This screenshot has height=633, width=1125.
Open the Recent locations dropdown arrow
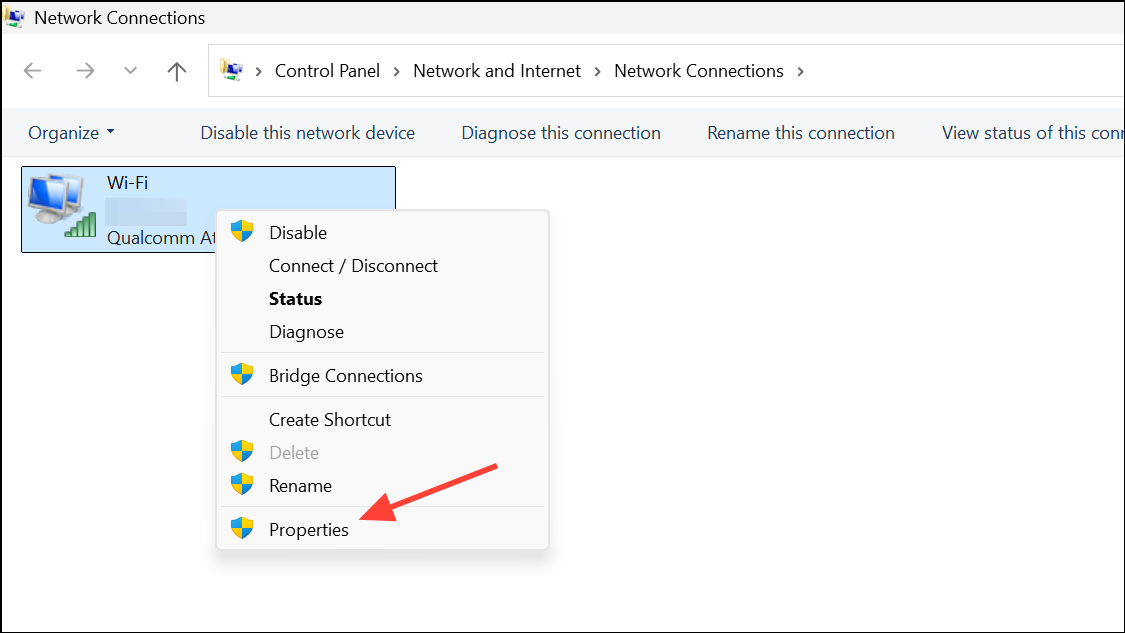pos(130,71)
